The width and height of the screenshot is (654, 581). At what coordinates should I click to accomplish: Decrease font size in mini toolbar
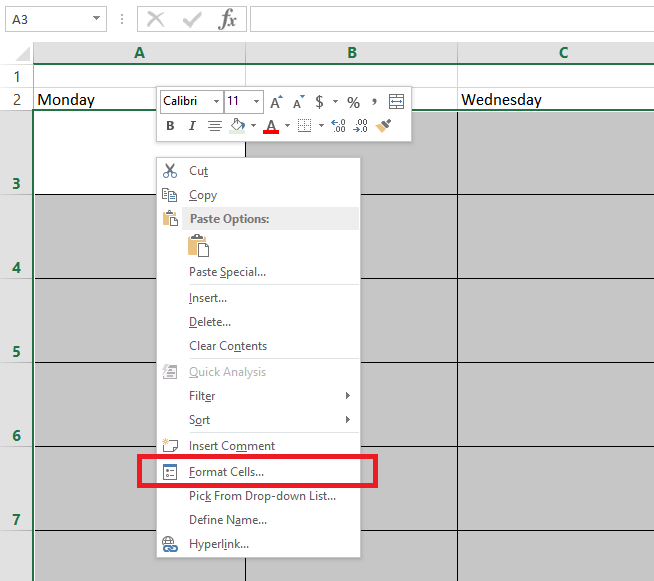tap(298, 102)
